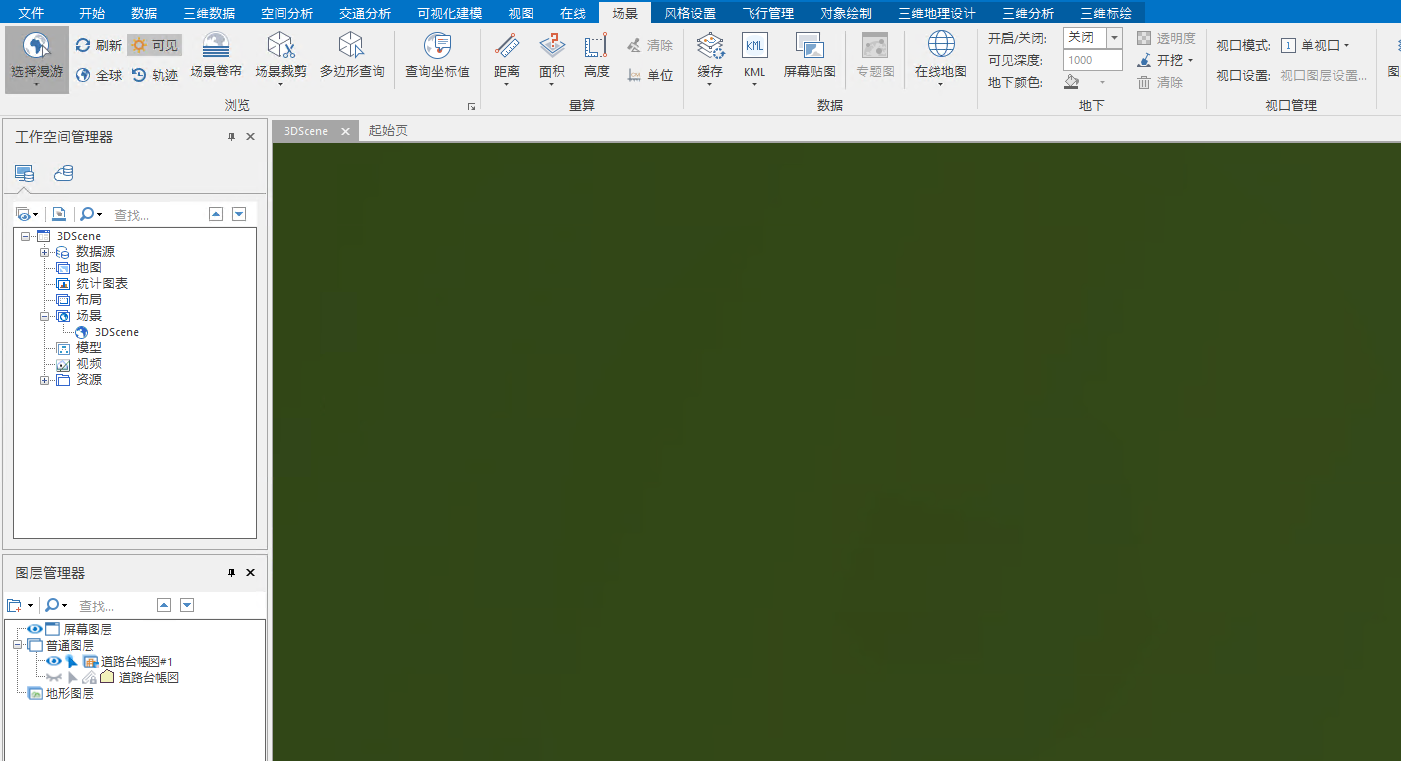Expand the 资源 tree node
The height and width of the screenshot is (761, 1401).
[x=45, y=380]
